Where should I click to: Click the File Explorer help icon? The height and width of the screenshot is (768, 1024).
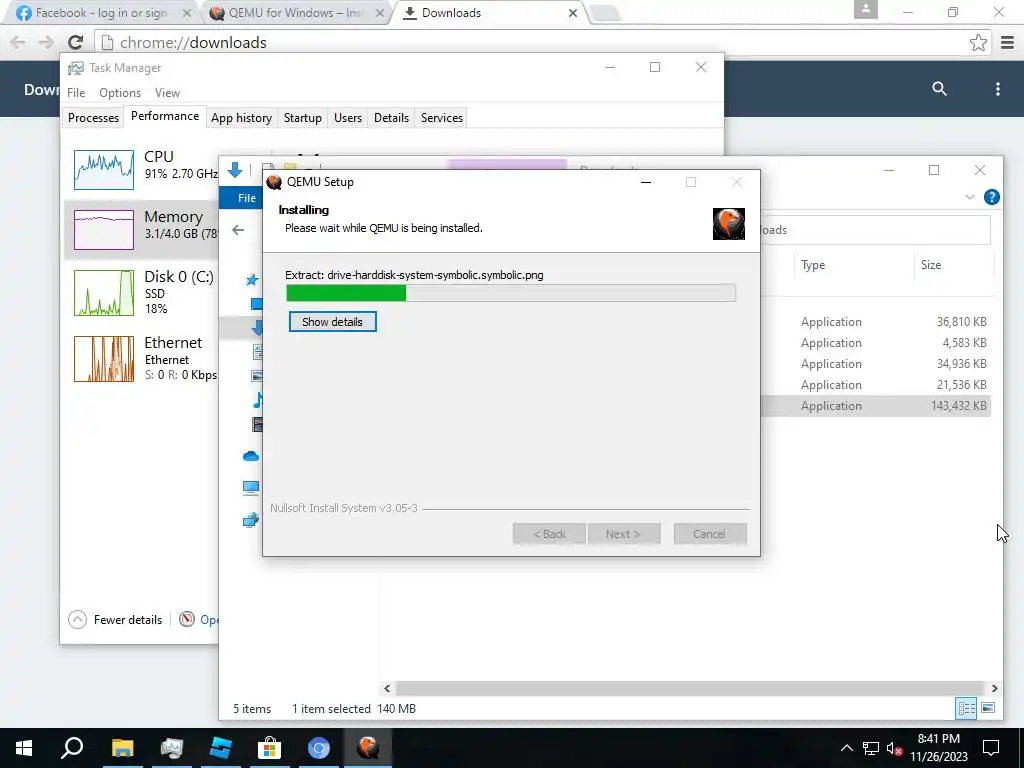tap(991, 197)
